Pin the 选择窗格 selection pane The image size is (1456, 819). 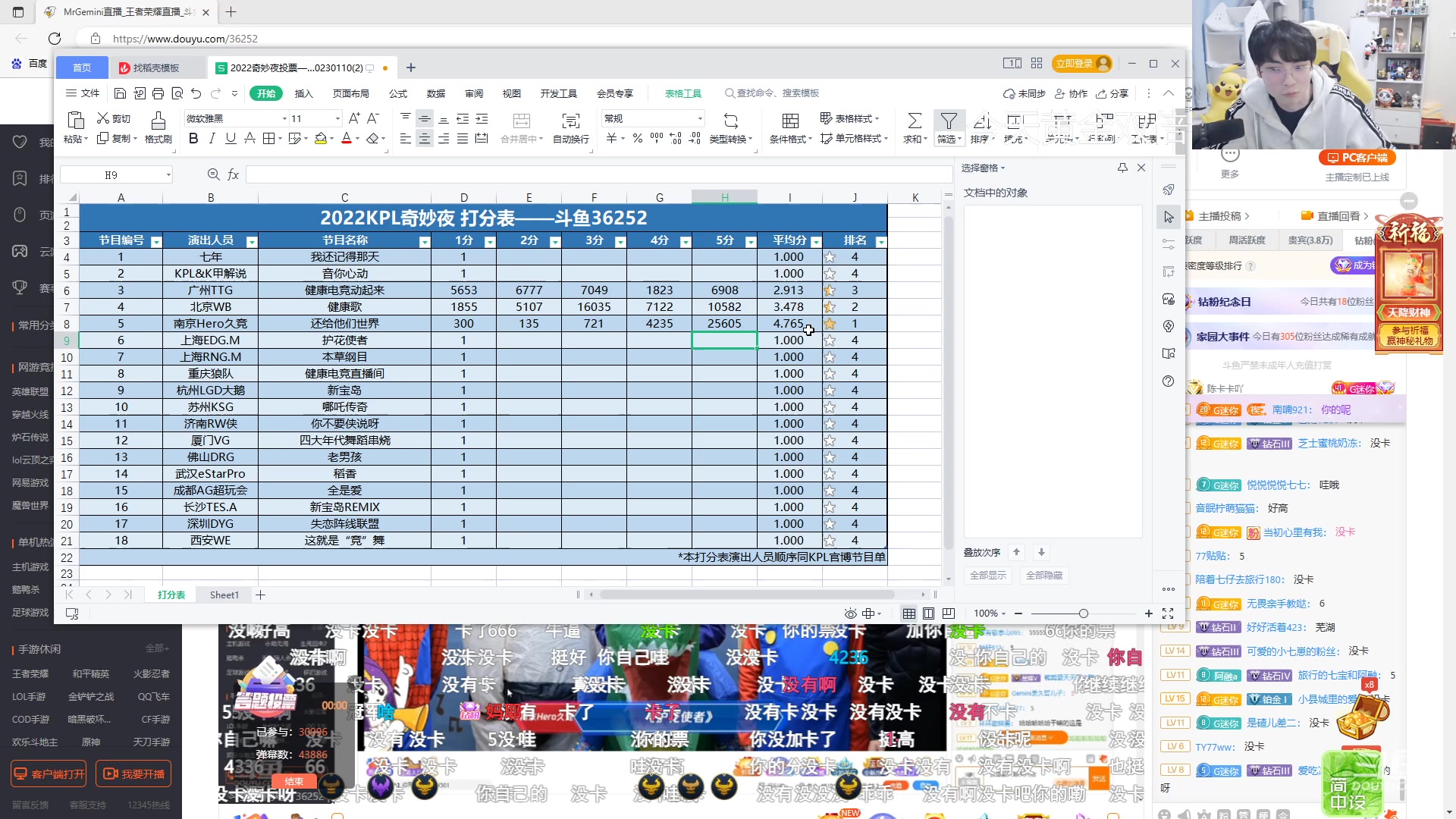tap(1122, 168)
